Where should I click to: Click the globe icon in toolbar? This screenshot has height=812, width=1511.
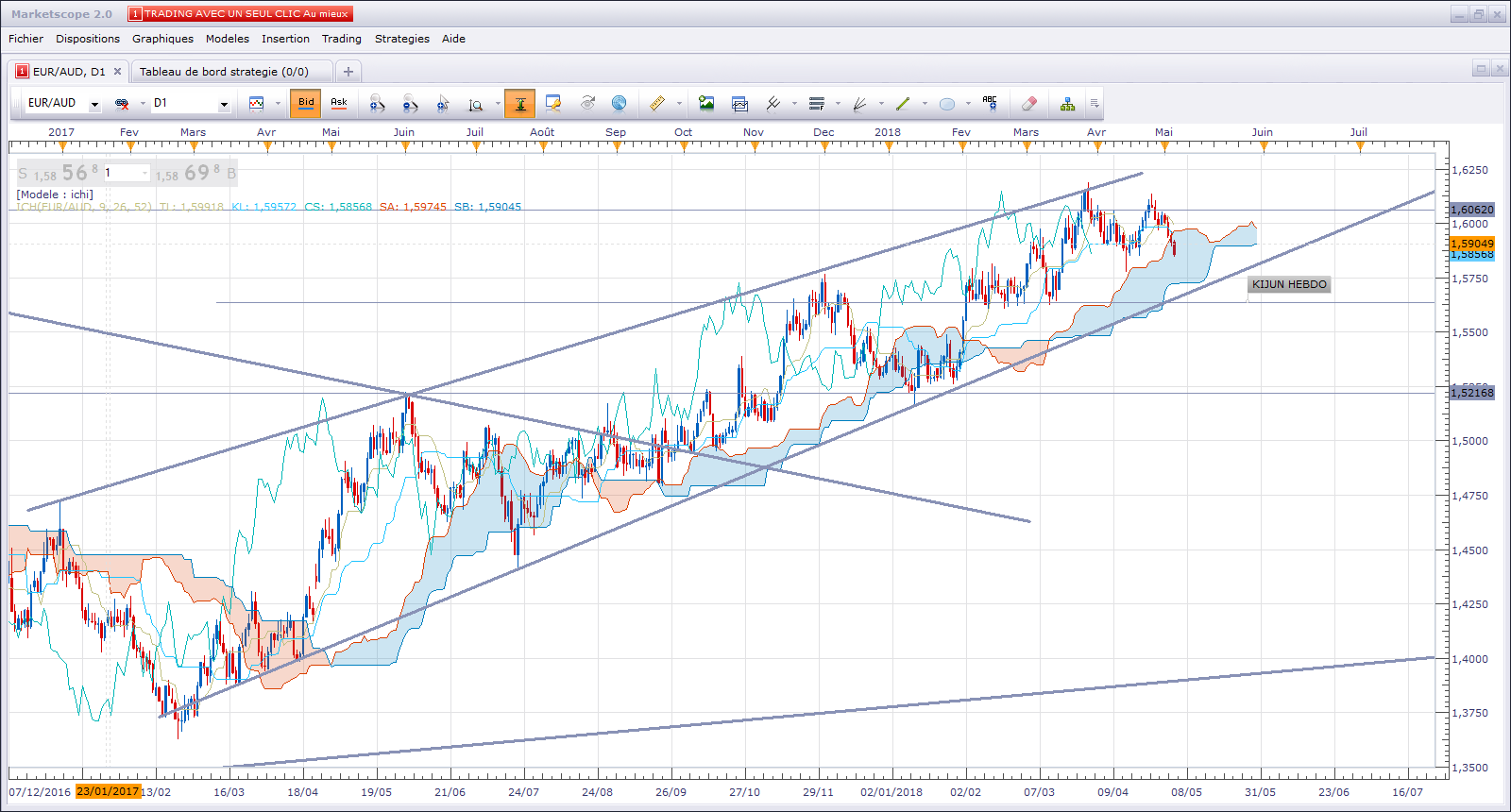click(620, 104)
